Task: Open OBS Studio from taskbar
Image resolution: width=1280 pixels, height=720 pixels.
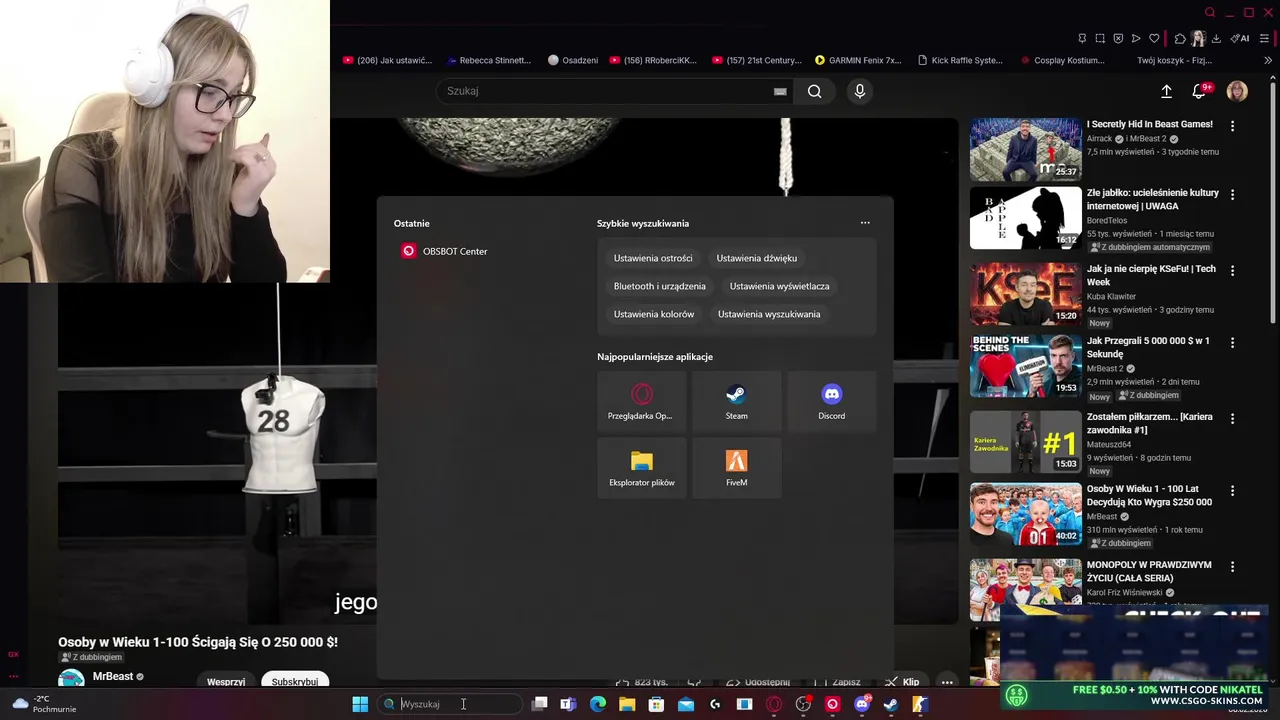Action: (803, 704)
